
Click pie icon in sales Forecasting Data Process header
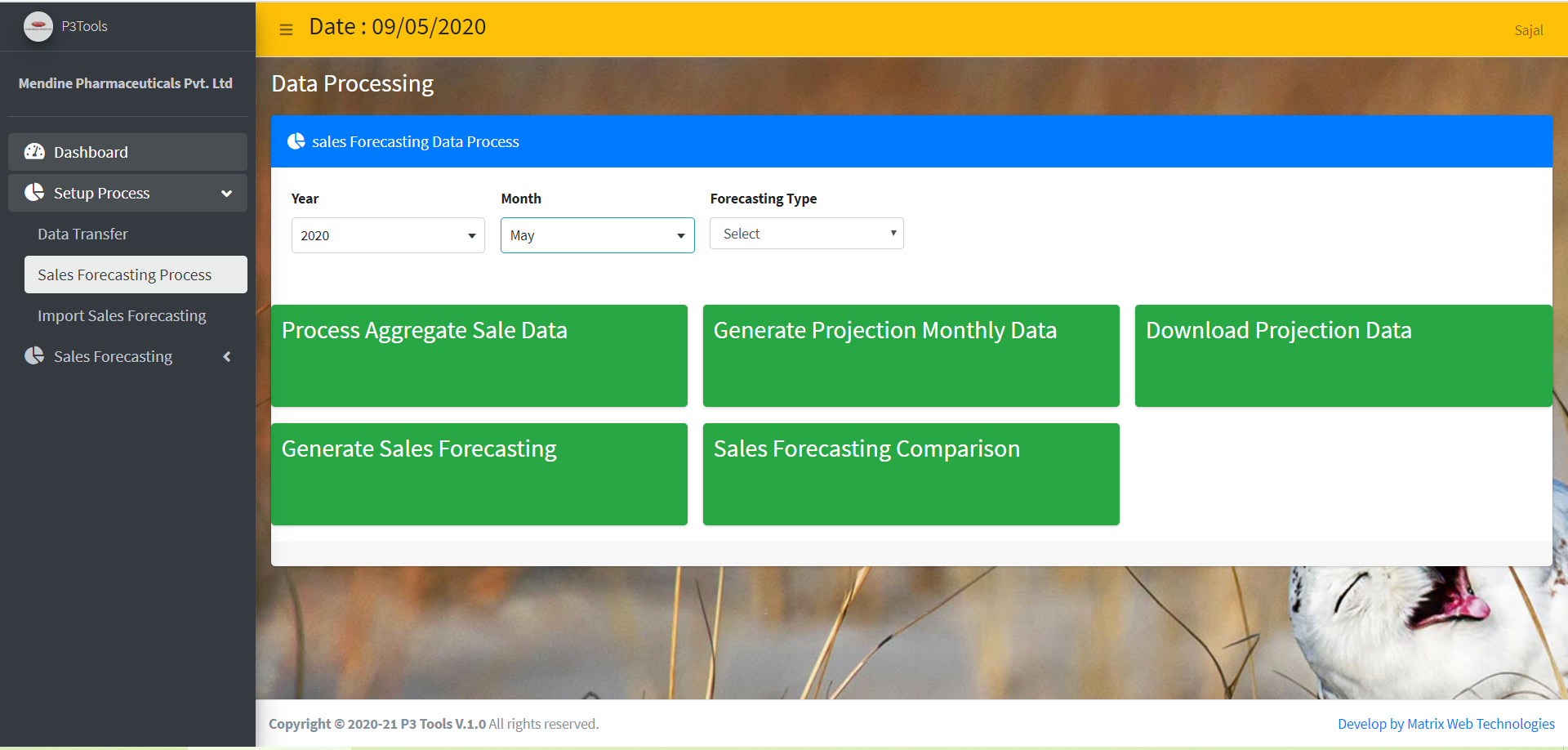coord(296,141)
